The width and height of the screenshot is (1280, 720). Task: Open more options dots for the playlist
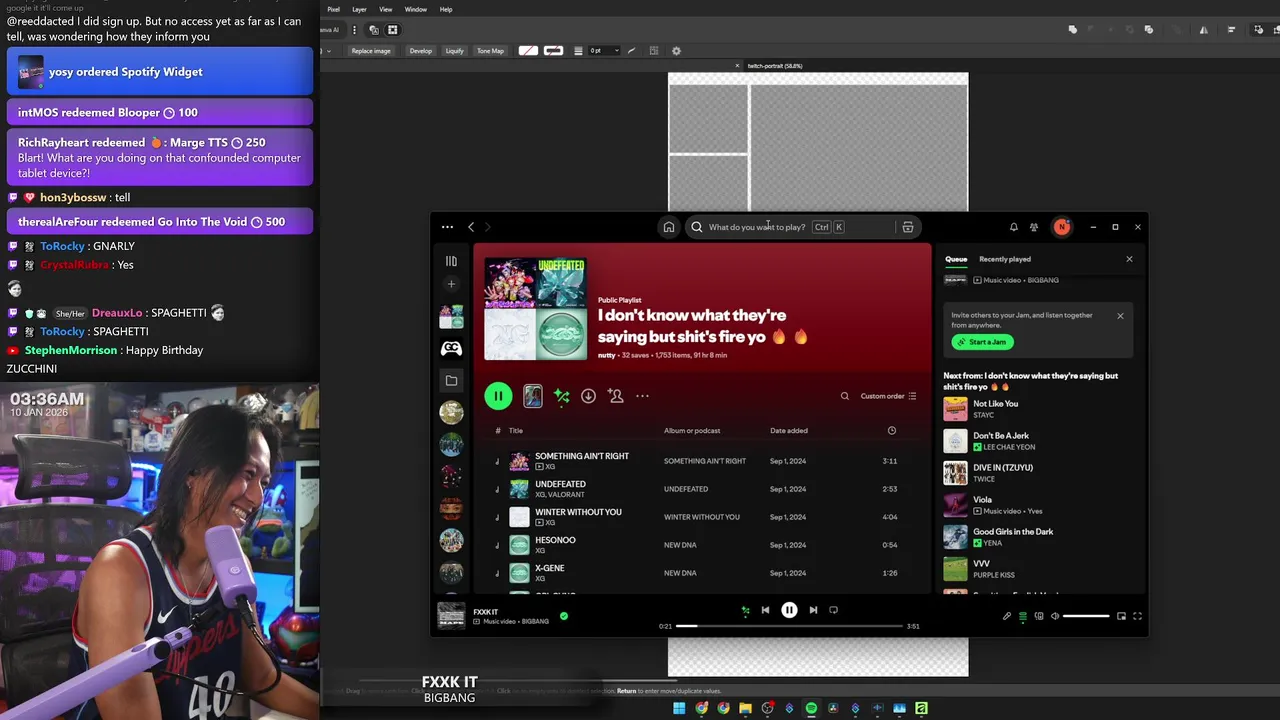[642, 396]
